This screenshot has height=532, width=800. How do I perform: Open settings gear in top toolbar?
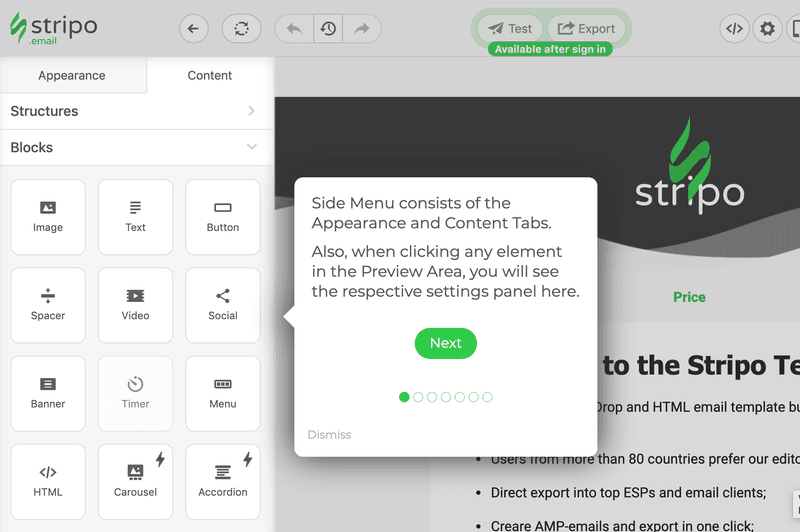click(x=767, y=29)
